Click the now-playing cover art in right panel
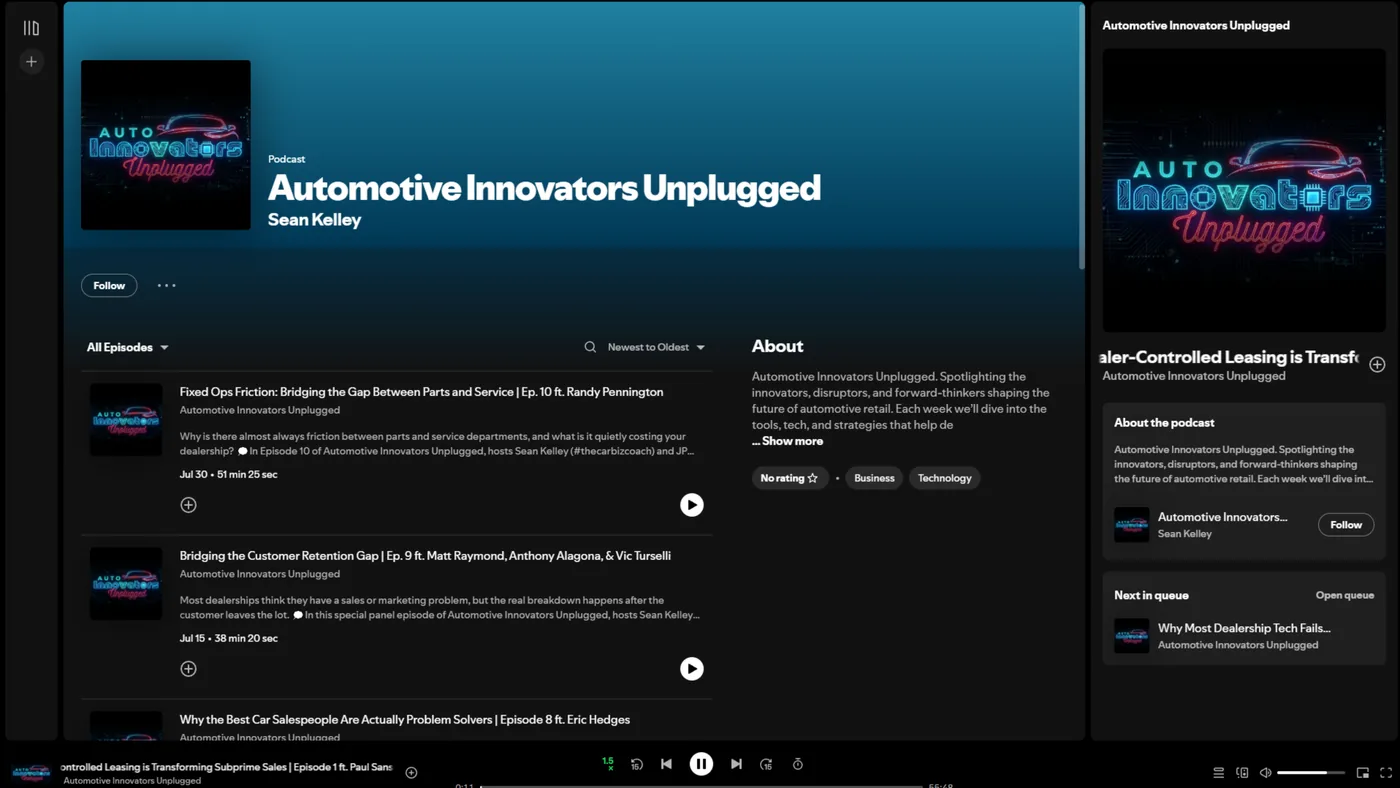 pyautogui.click(x=1244, y=190)
